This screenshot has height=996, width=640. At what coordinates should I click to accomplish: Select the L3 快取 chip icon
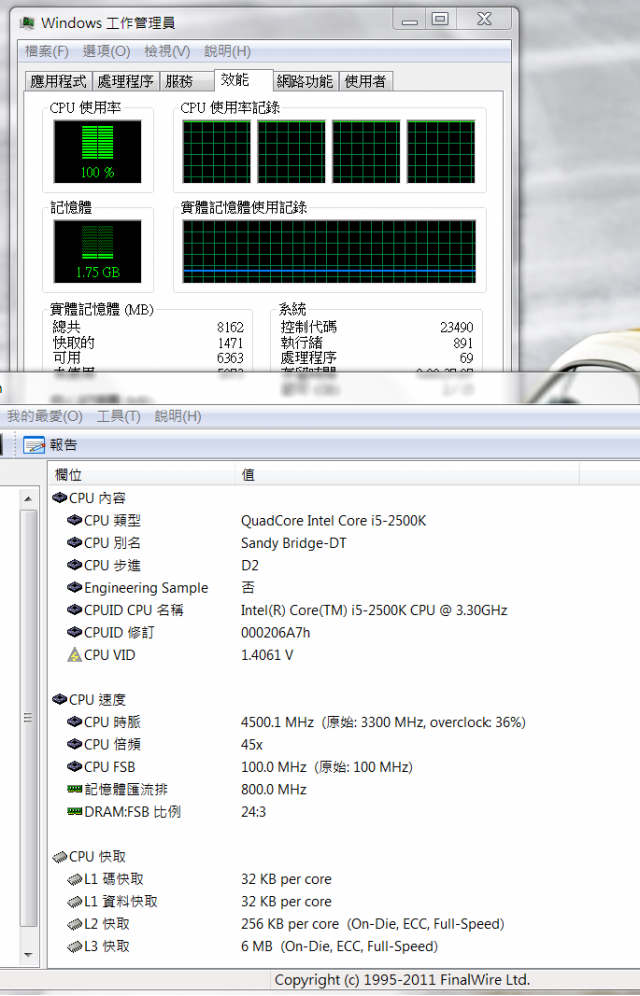74,946
